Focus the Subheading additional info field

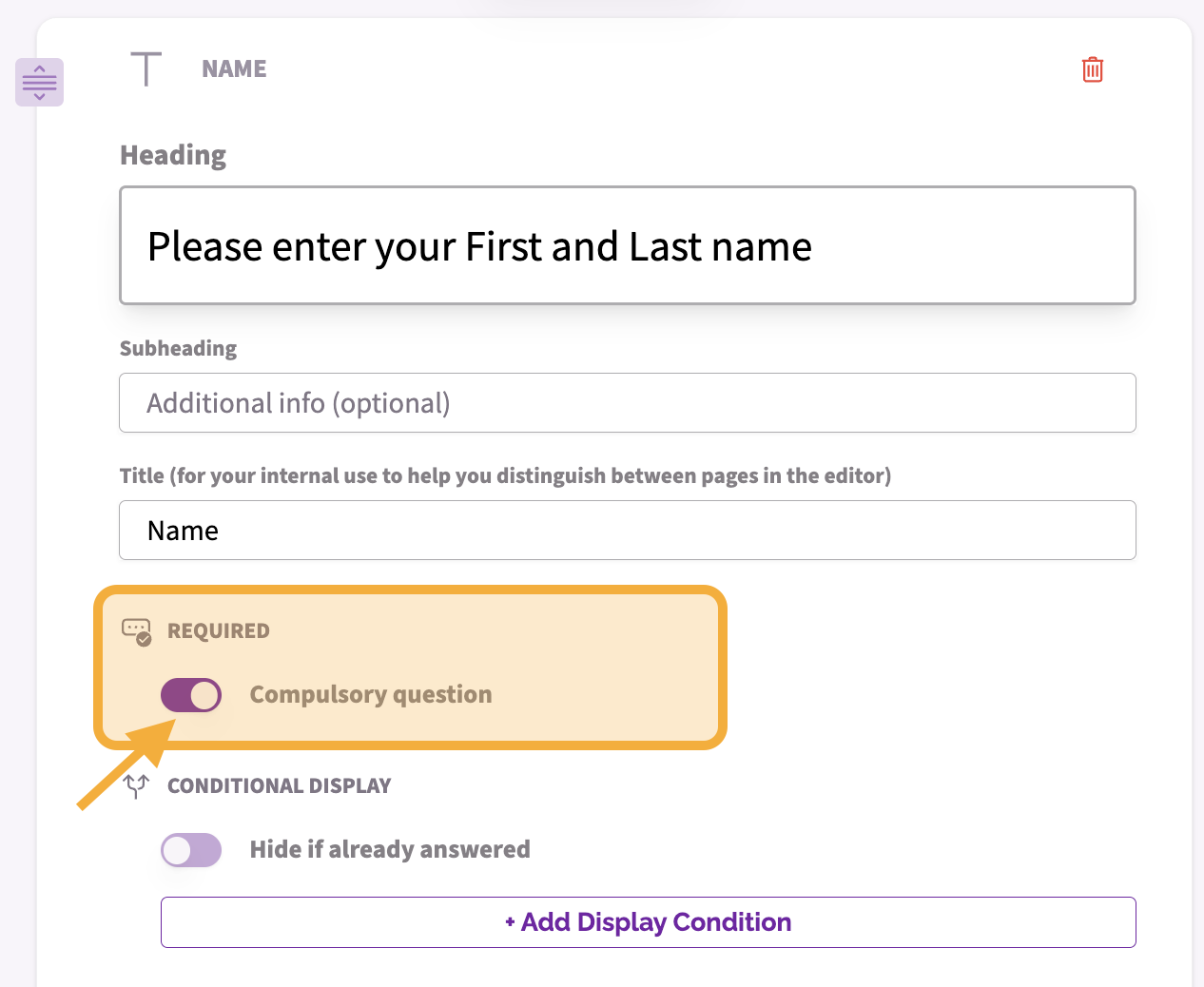(x=628, y=403)
